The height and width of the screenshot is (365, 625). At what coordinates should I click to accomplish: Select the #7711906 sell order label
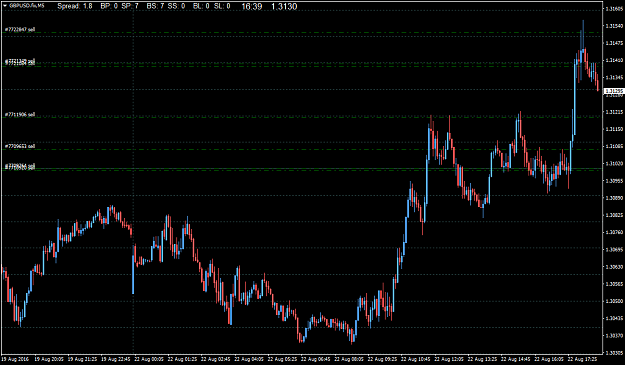pos(20,115)
